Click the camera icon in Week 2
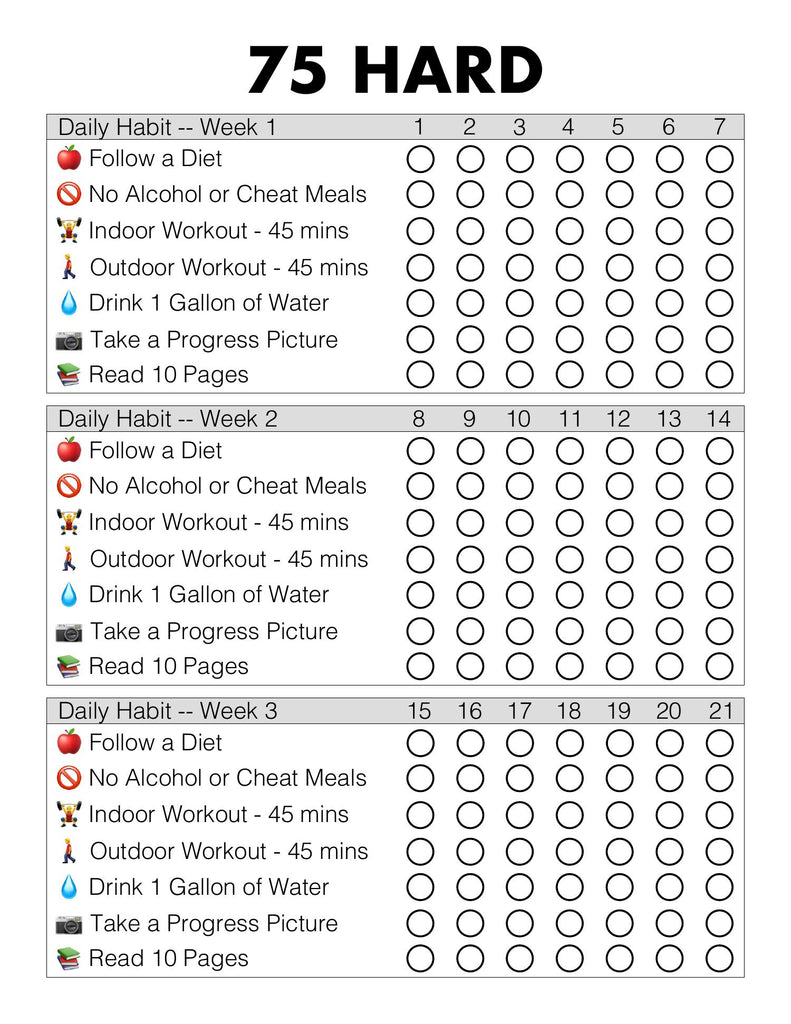Viewport: 791px width, 1024px height. pyautogui.click(x=68, y=632)
